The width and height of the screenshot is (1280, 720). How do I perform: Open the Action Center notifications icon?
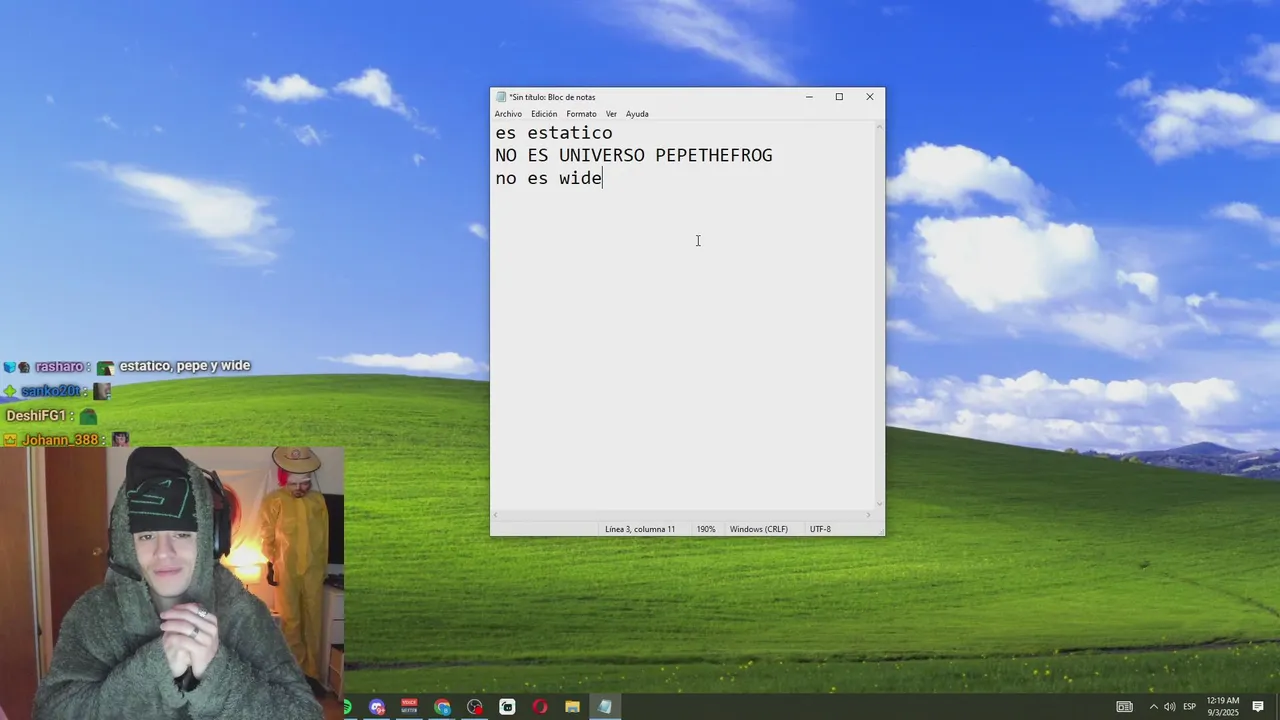coord(1258,707)
